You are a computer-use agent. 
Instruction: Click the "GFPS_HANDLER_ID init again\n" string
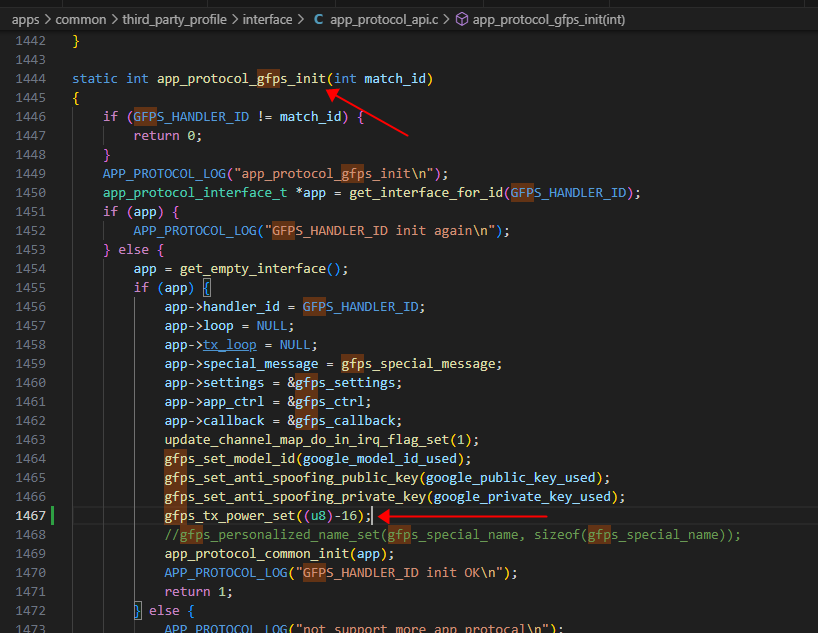coord(380,231)
